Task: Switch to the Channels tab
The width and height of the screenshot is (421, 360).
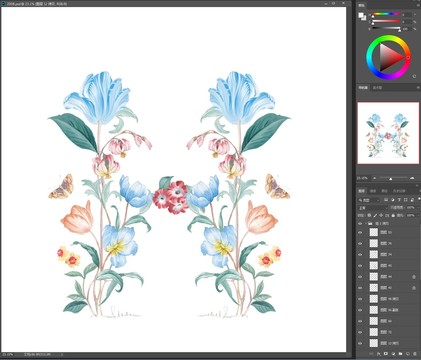Action: [x=373, y=191]
